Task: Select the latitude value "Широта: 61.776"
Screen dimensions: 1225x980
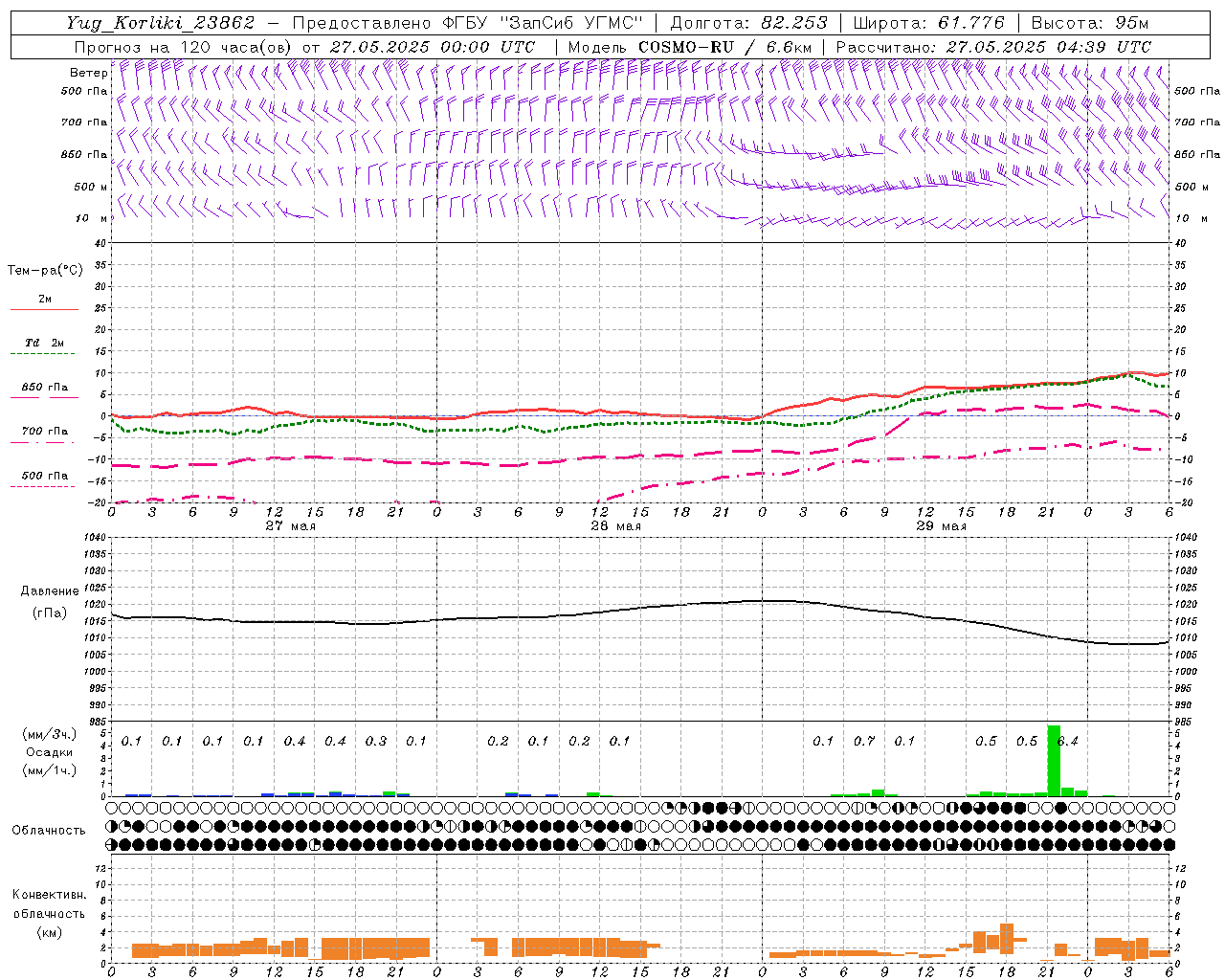Action: 928,23
